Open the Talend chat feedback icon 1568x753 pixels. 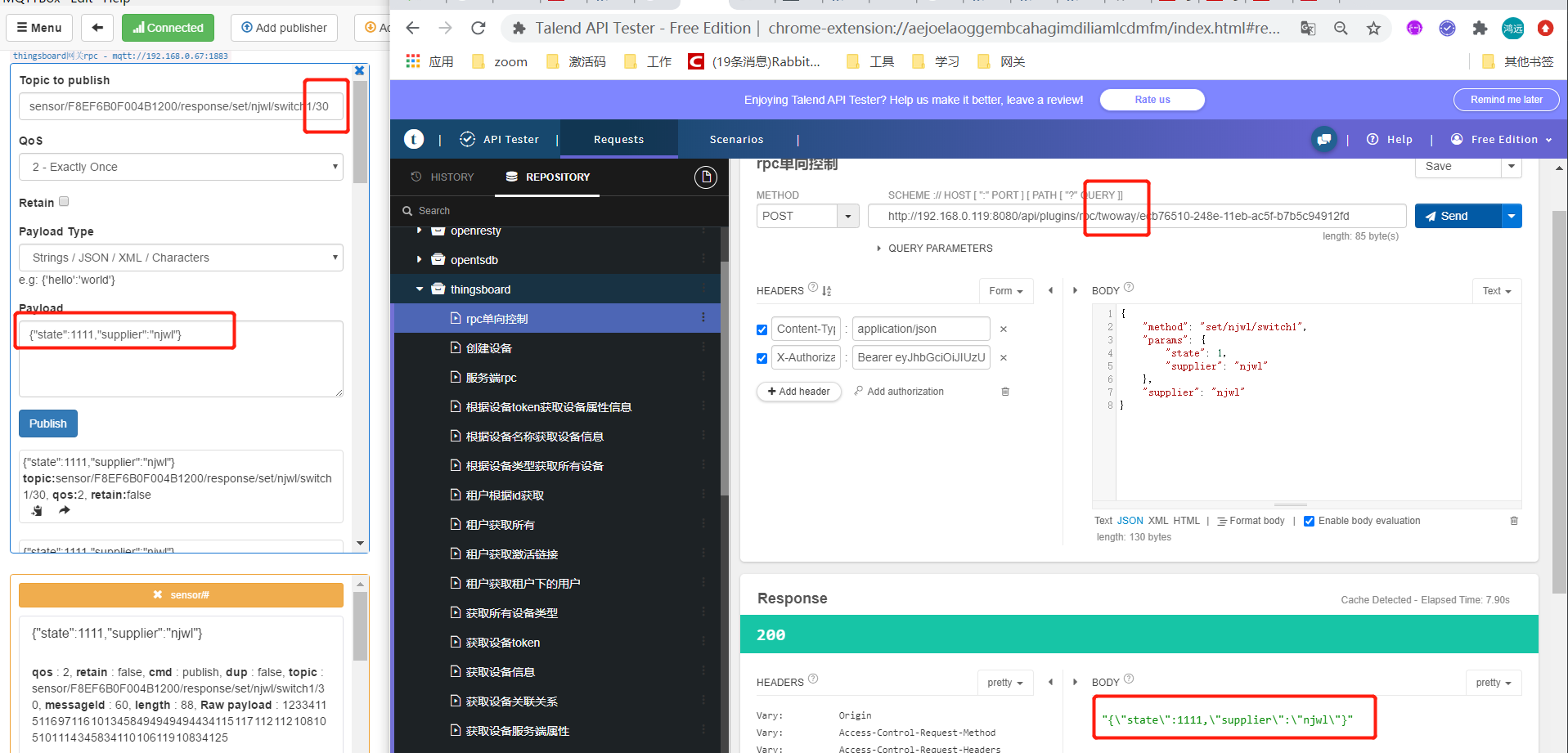pyautogui.click(x=1323, y=139)
